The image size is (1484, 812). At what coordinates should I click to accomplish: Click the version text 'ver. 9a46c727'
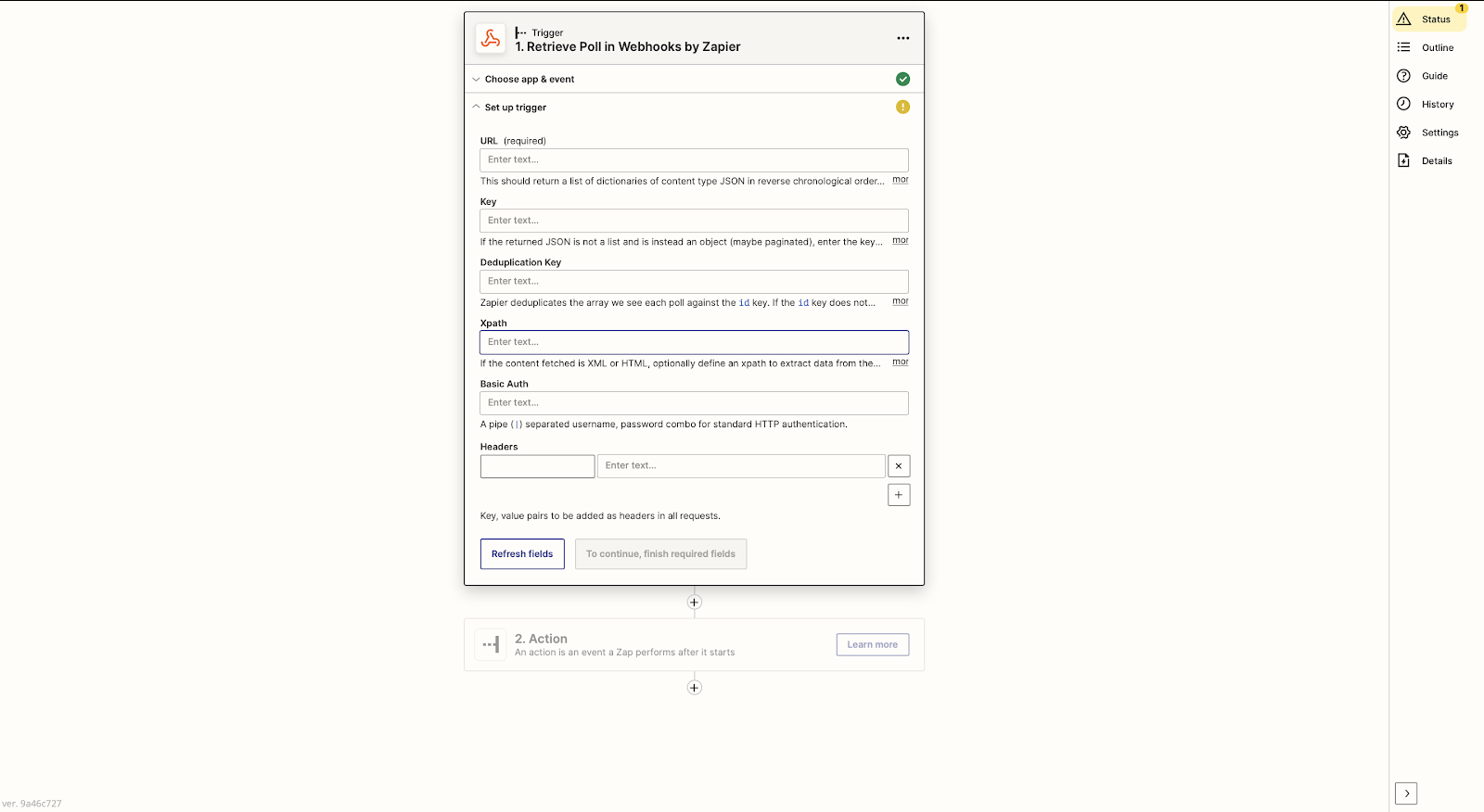[32, 804]
